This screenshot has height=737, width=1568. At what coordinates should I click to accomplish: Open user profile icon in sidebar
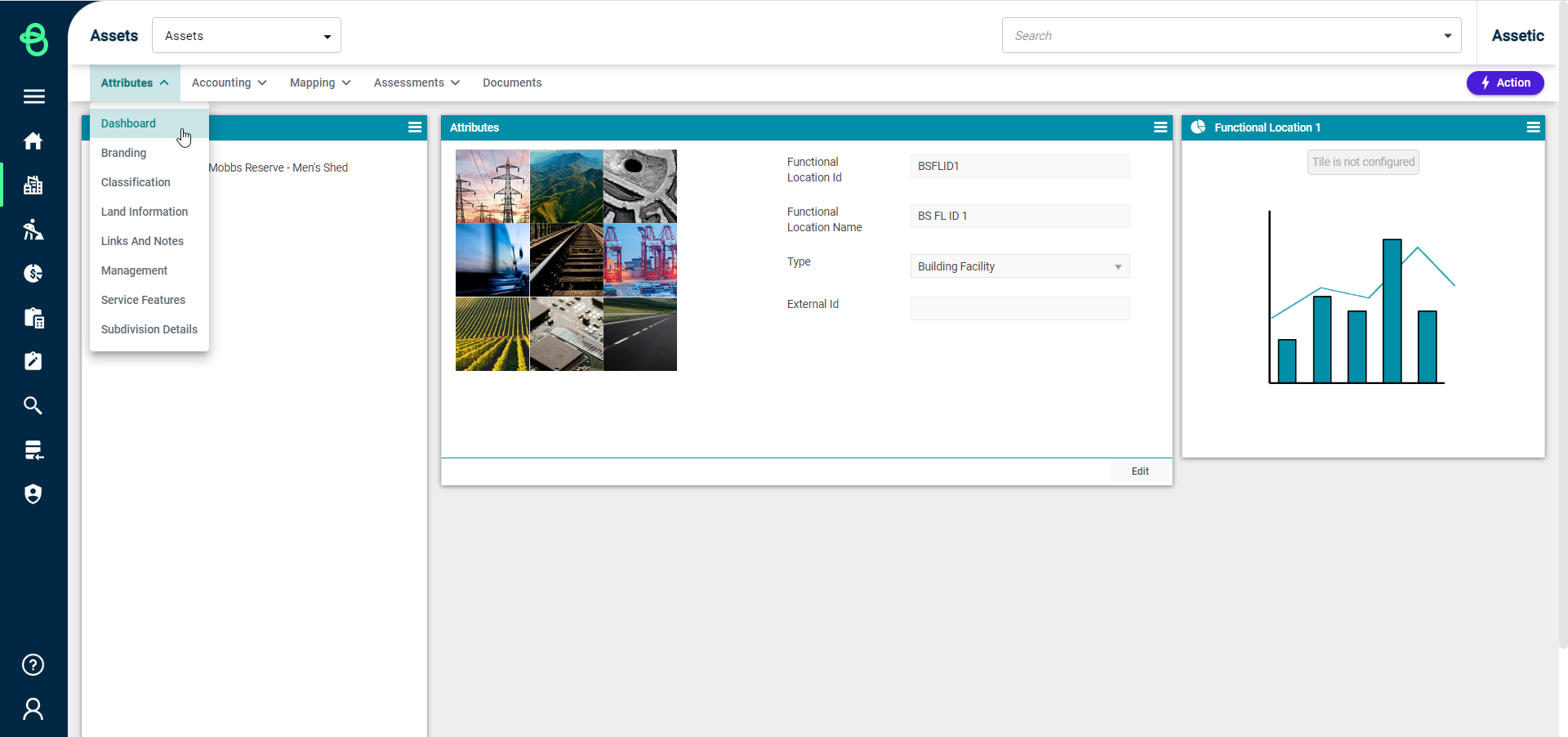click(33, 708)
